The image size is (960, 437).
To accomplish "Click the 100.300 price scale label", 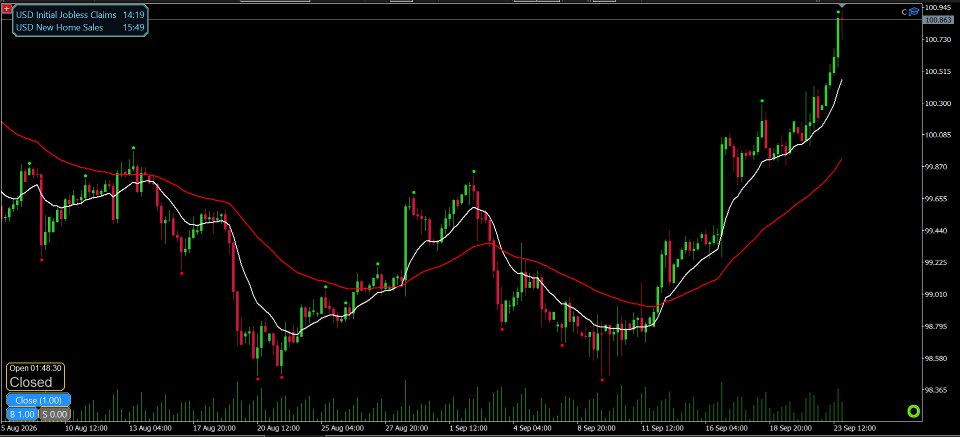I will click(x=937, y=103).
